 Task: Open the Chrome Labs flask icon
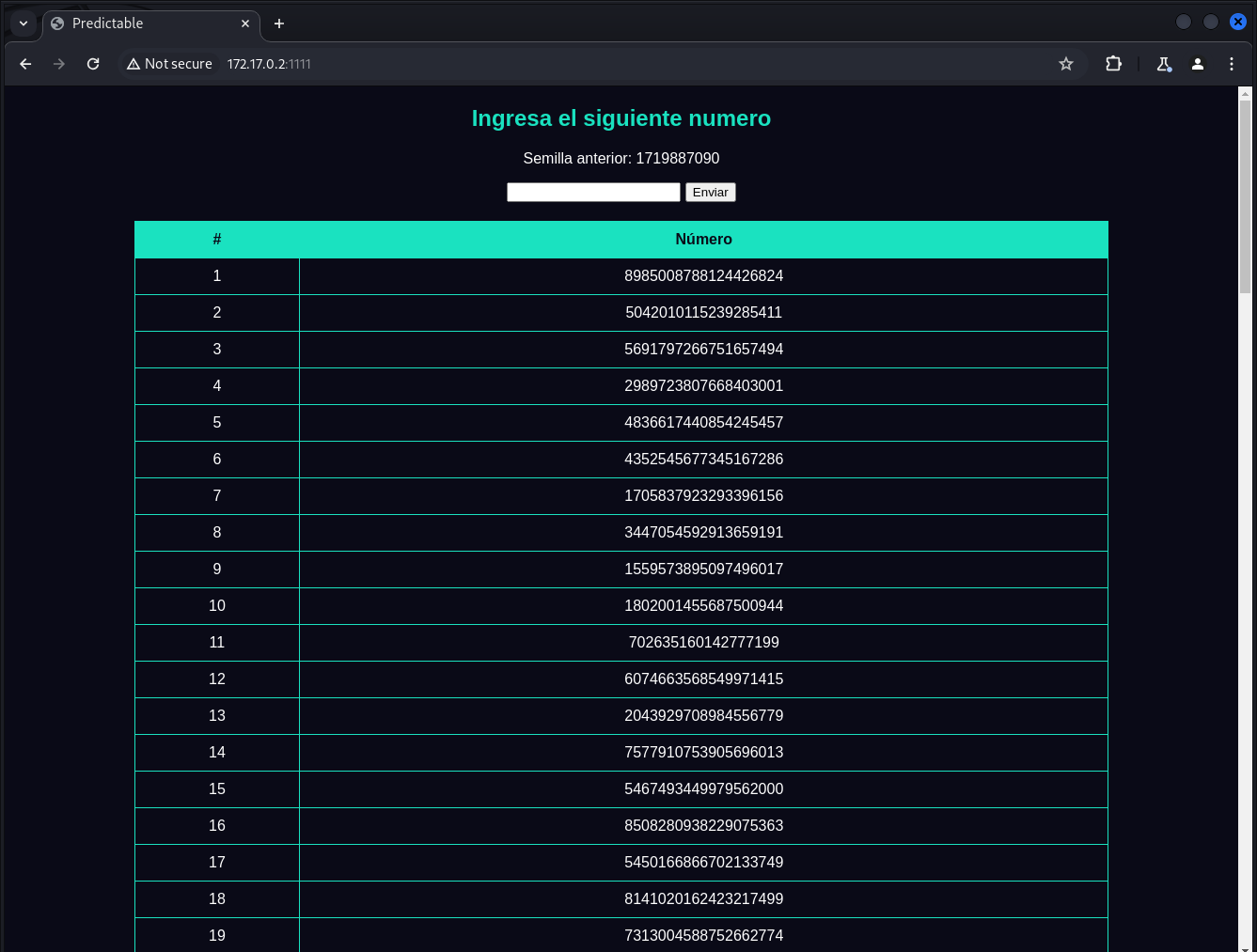[x=1164, y=64]
